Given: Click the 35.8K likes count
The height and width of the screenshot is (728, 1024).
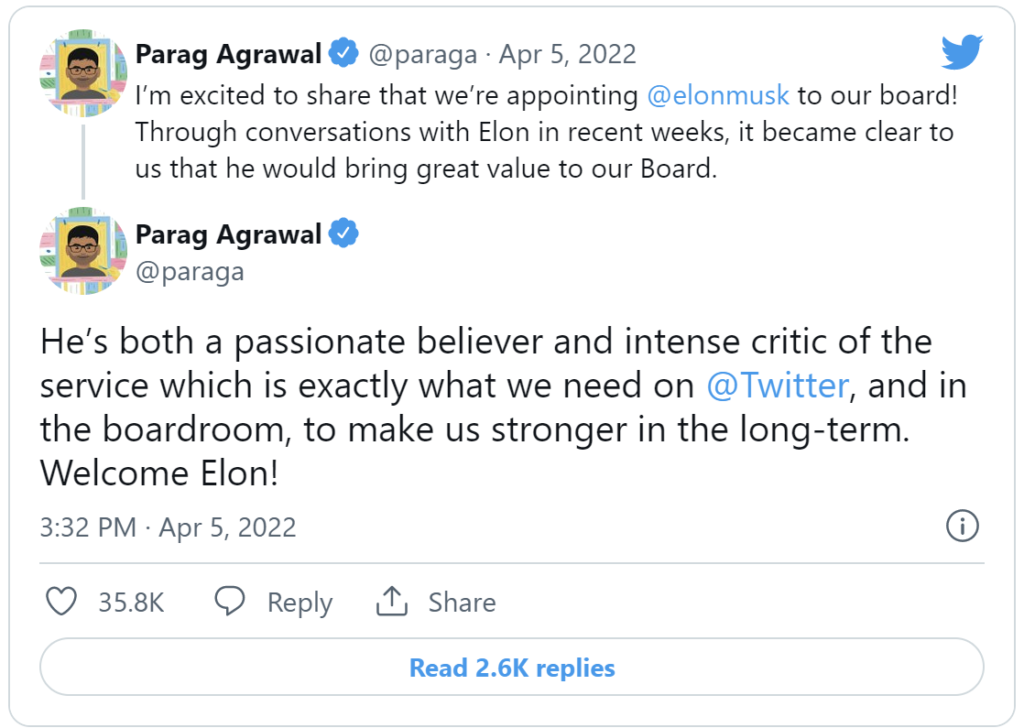Looking at the screenshot, I should coord(131,602).
